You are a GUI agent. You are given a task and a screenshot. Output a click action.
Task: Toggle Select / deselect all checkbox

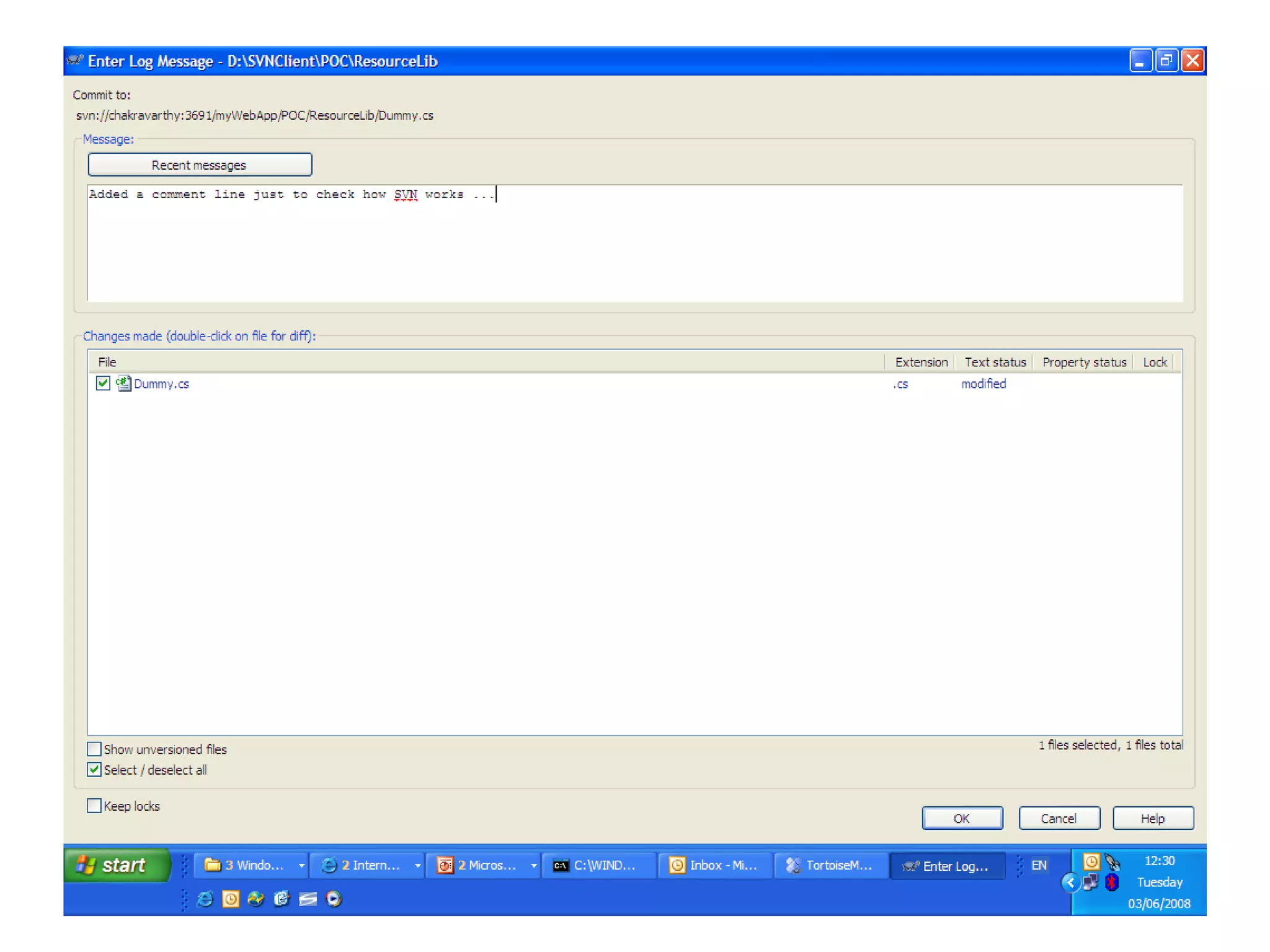[x=94, y=770]
